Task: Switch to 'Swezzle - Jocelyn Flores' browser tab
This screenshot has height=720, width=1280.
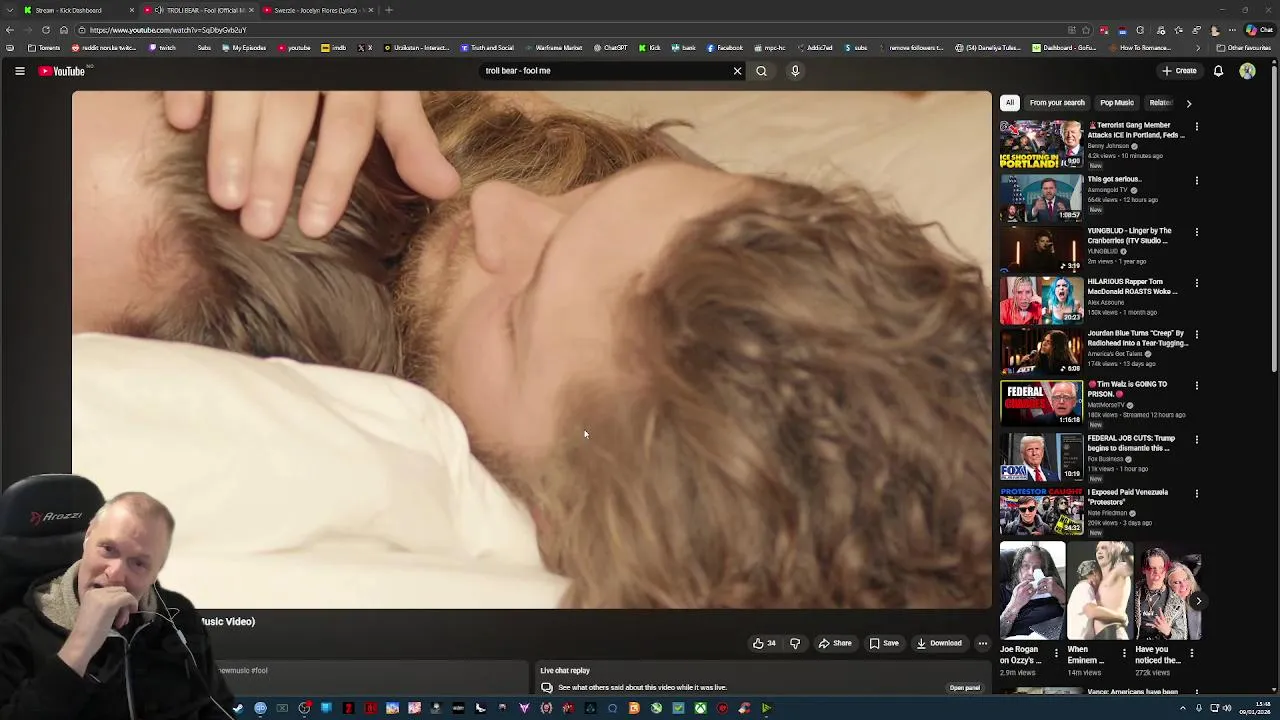Action: pos(315,10)
